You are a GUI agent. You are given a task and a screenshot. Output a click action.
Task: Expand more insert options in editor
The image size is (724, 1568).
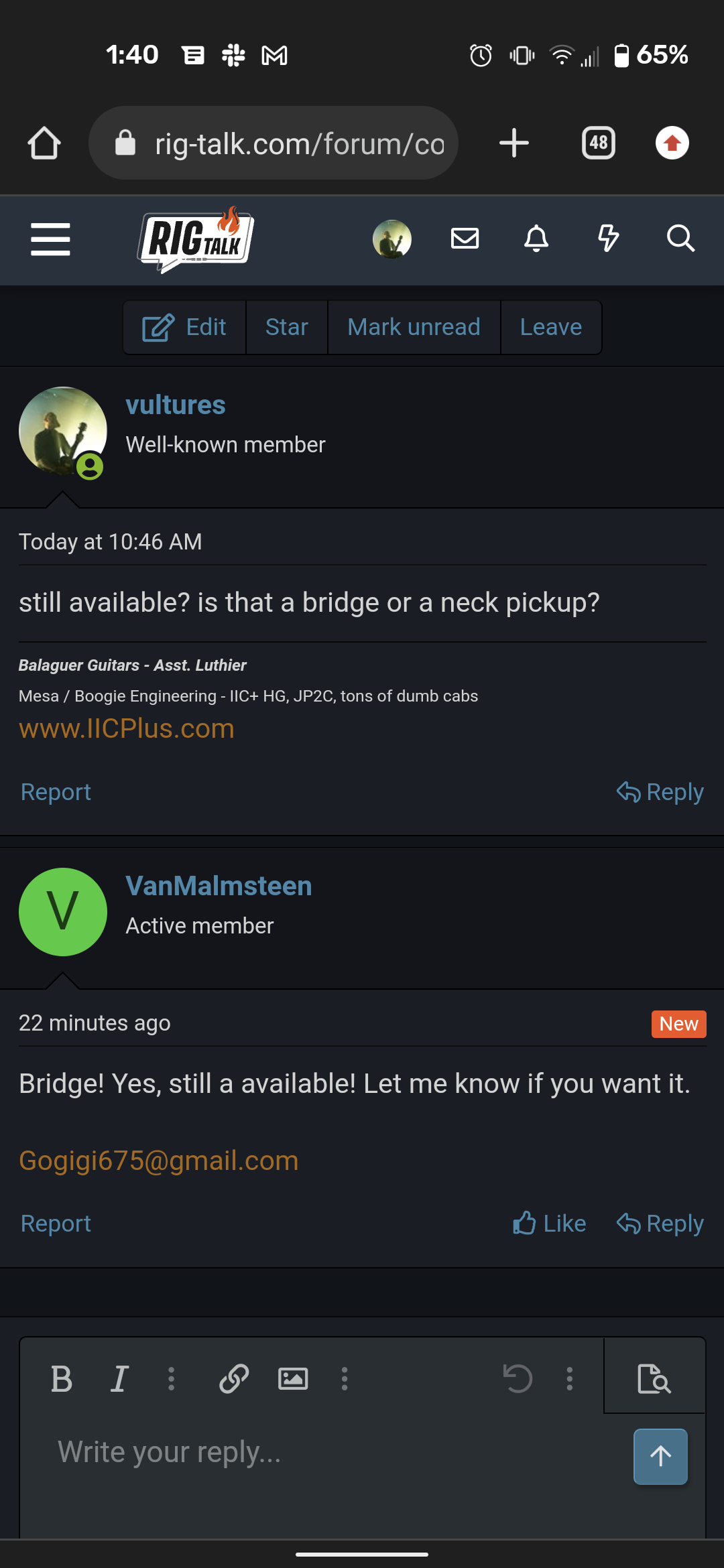(345, 1379)
